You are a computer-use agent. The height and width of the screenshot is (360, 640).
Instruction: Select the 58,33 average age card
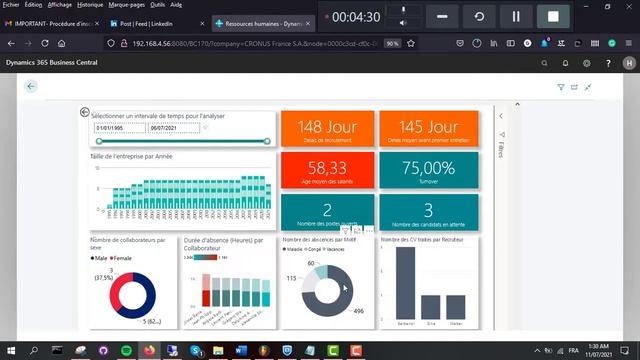327,170
